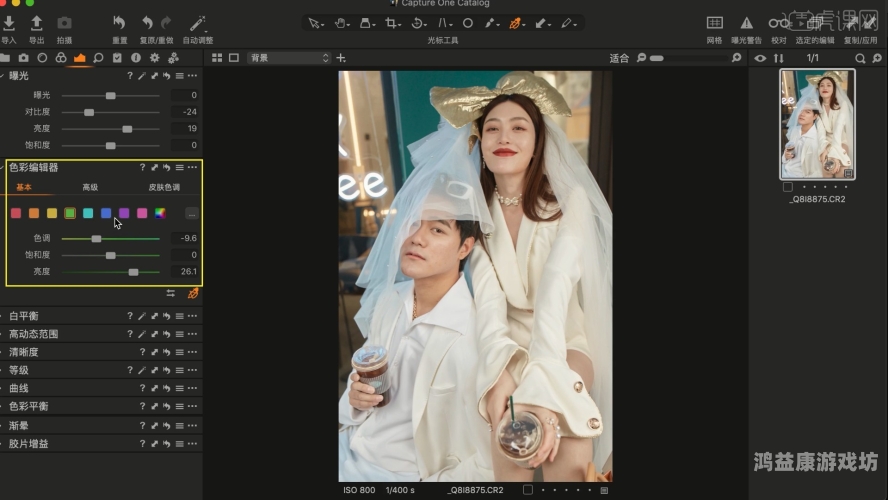Toggle the browser eye visibility icon
This screenshot has height=500, width=888.
point(760,58)
